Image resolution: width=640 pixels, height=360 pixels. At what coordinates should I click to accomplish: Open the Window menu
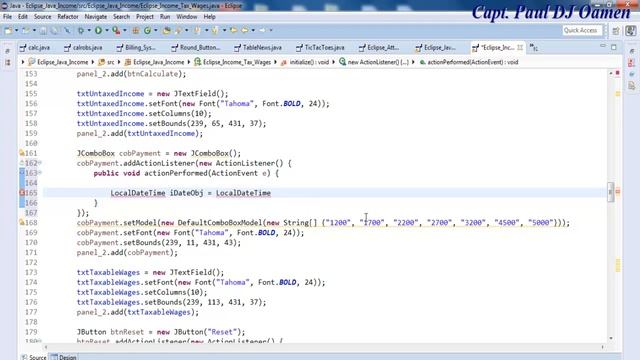[x=187, y=17]
